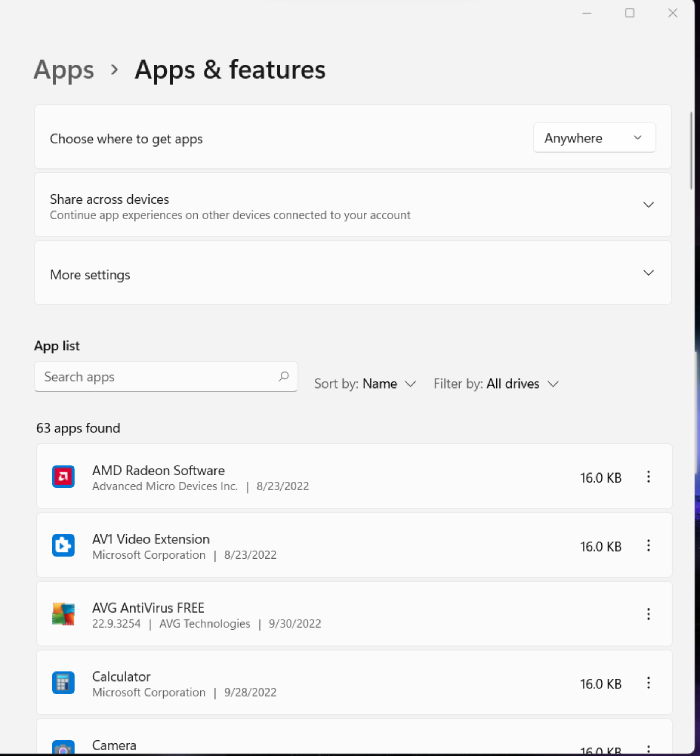Click the AMD Radeon Software app icon
Viewport: 700px width, 756px height.
pyautogui.click(x=63, y=477)
